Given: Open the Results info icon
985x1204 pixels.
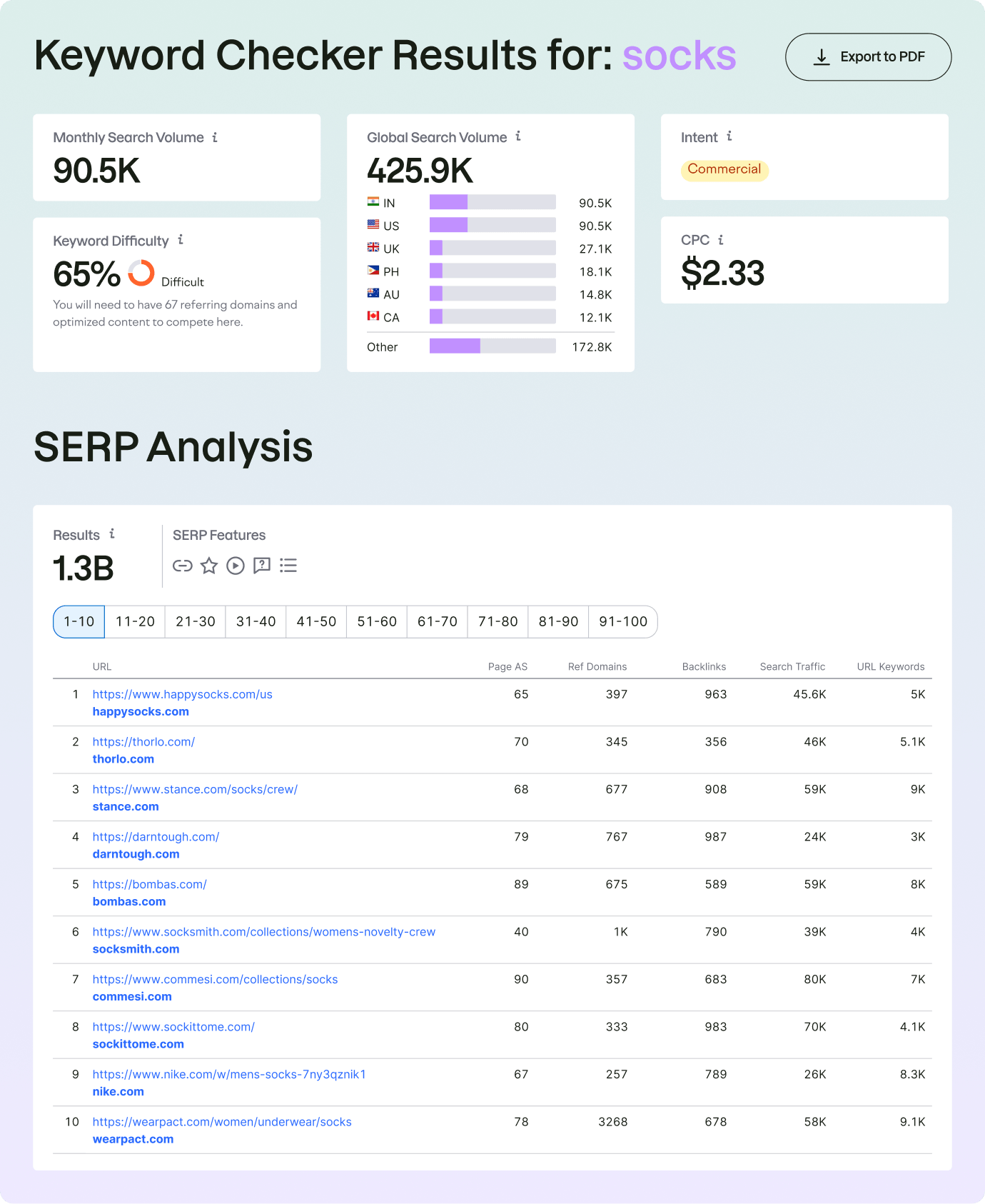Looking at the screenshot, I should click(112, 533).
